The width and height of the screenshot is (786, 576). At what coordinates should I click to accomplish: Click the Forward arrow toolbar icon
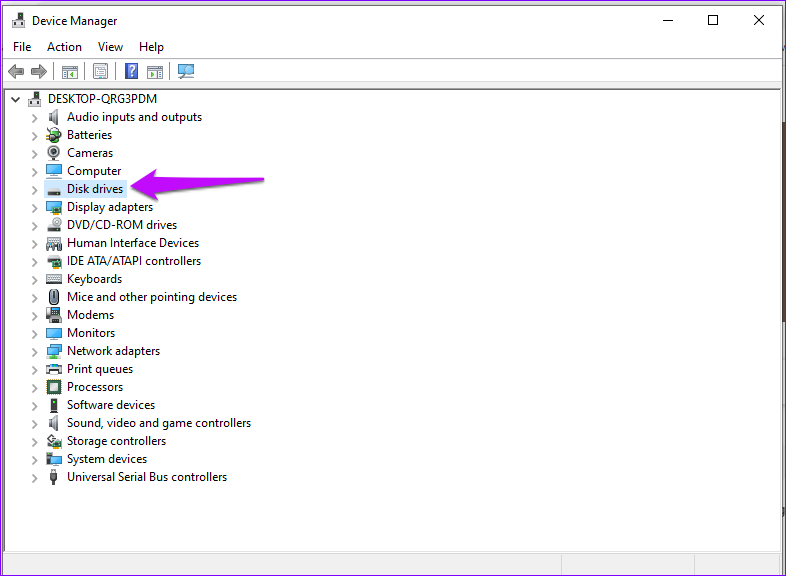[x=39, y=71]
